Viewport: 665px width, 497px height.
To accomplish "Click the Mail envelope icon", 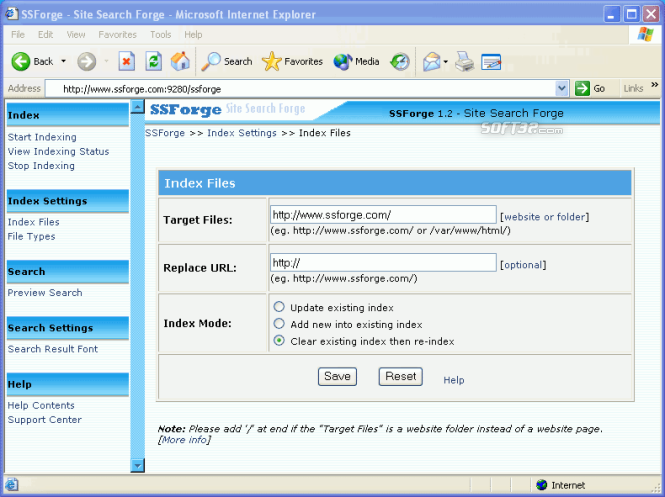I will [x=431, y=61].
